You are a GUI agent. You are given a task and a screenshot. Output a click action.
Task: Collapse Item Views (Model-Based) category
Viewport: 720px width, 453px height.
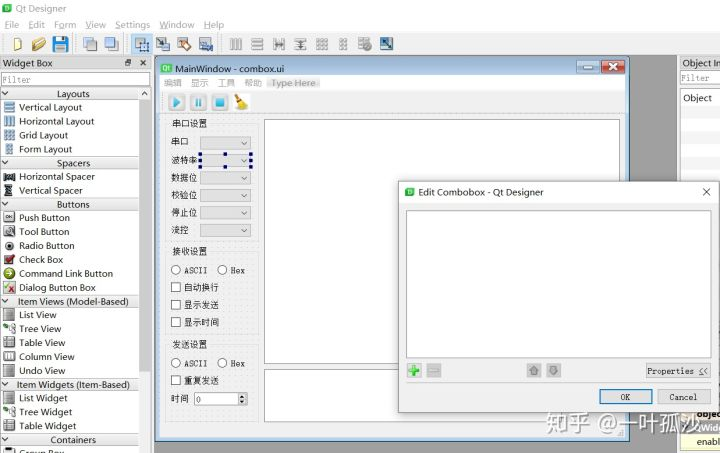click(x=6, y=302)
